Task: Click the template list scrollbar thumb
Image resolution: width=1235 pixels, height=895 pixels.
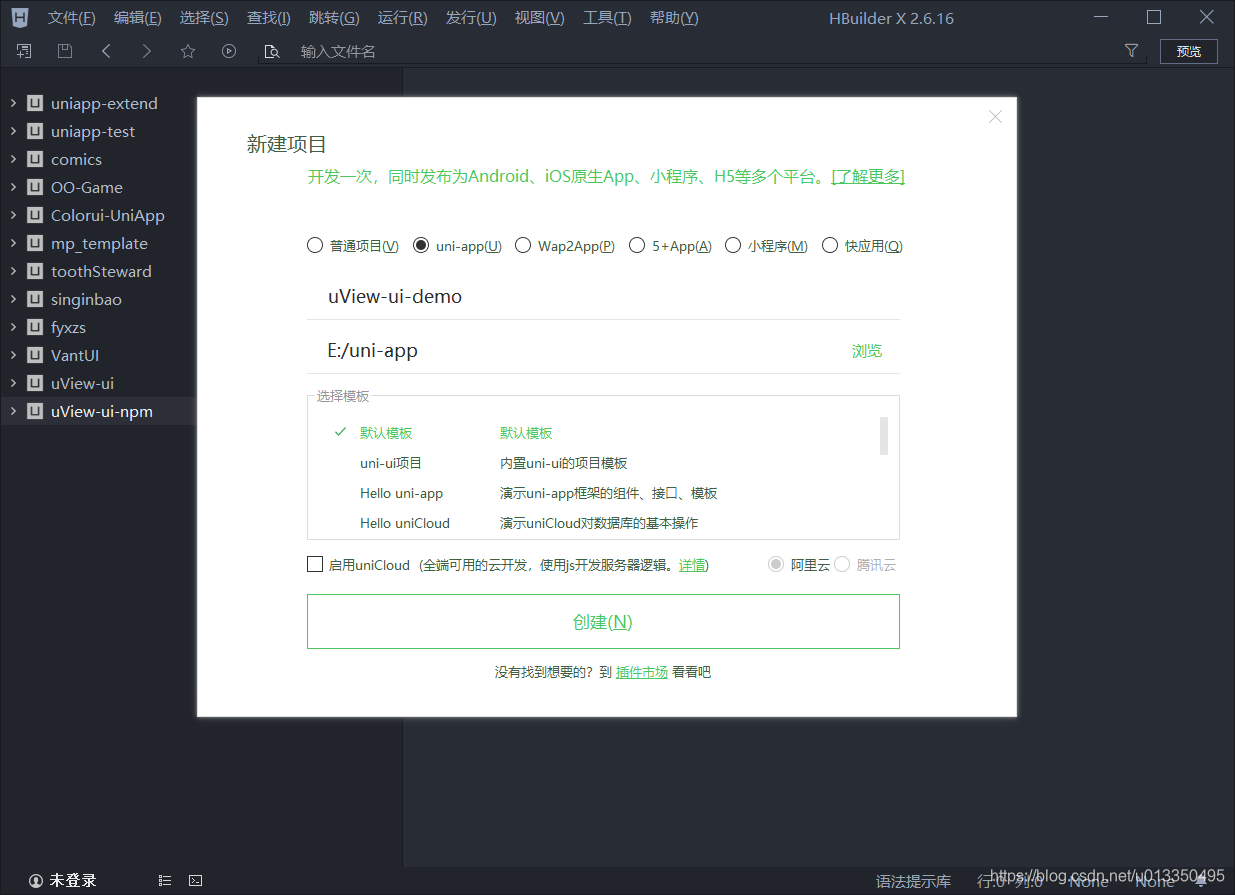Action: (x=884, y=436)
